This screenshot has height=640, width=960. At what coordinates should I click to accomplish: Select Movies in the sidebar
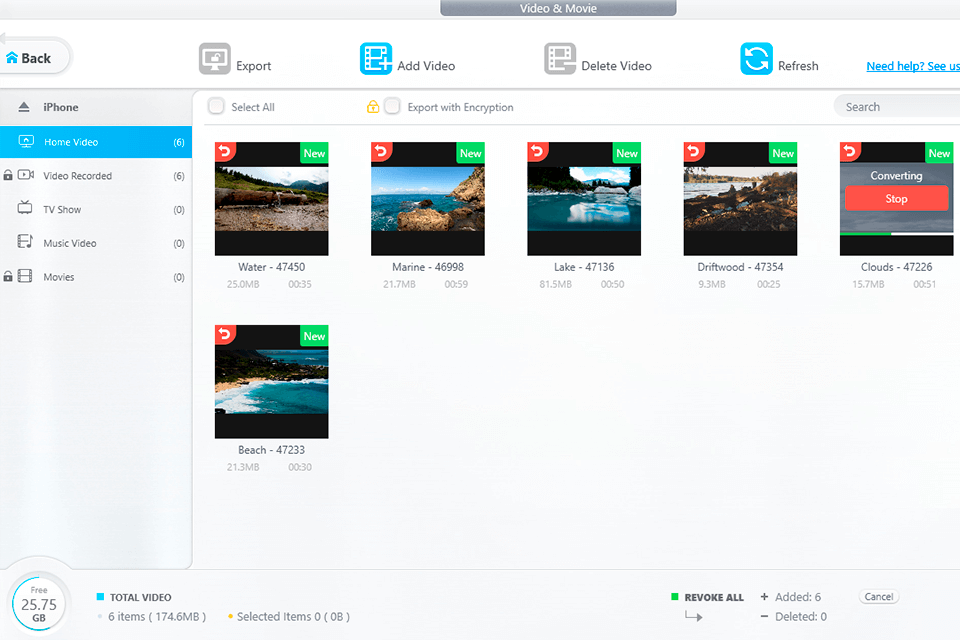pyautogui.click(x=58, y=277)
